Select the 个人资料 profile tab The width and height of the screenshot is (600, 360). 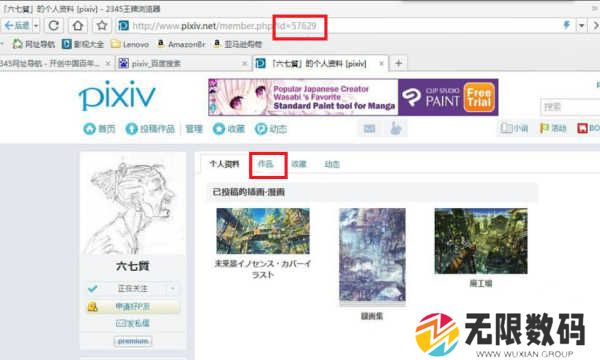[224, 164]
